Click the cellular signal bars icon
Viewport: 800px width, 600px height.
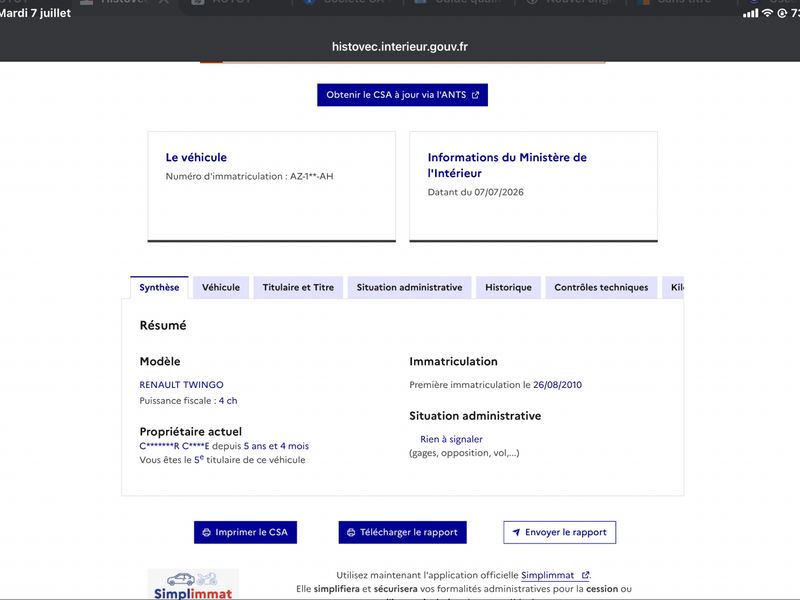click(x=751, y=13)
